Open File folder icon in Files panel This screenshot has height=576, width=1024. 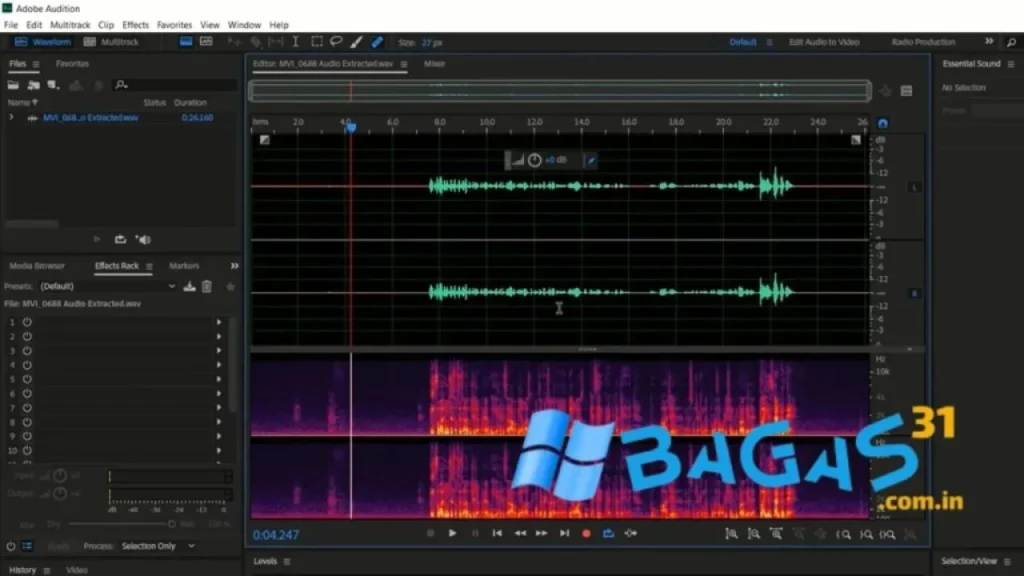coord(13,85)
